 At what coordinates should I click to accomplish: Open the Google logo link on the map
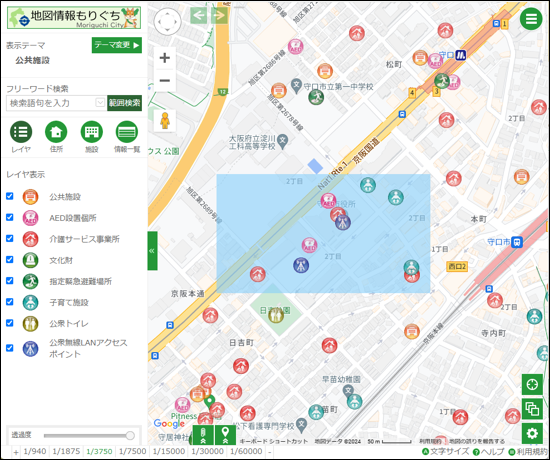tap(169, 424)
